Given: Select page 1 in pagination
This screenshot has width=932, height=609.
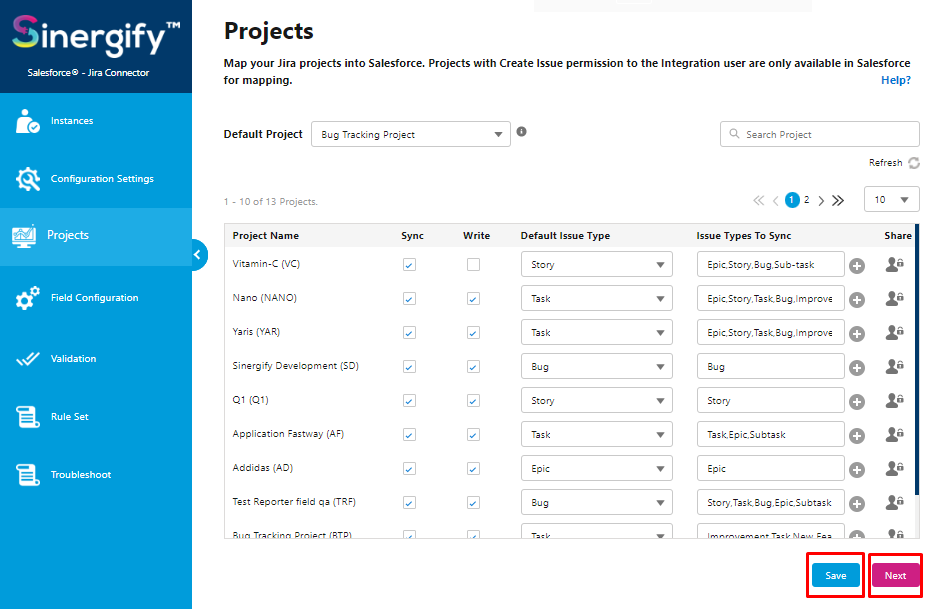Looking at the screenshot, I should [792, 200].
